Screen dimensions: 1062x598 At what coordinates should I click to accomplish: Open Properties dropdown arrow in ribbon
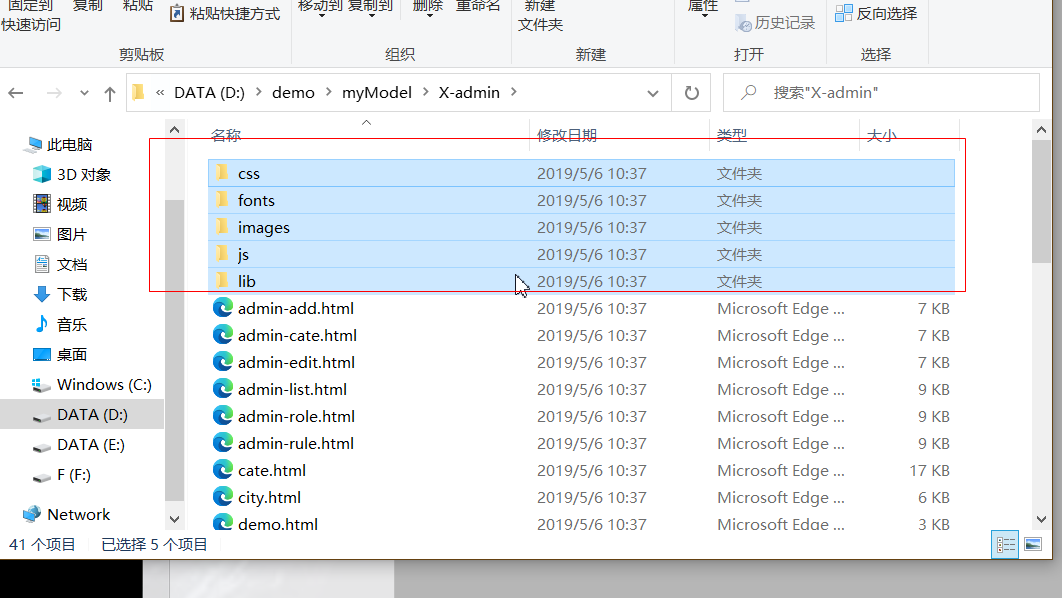click(x=704, y=15)
